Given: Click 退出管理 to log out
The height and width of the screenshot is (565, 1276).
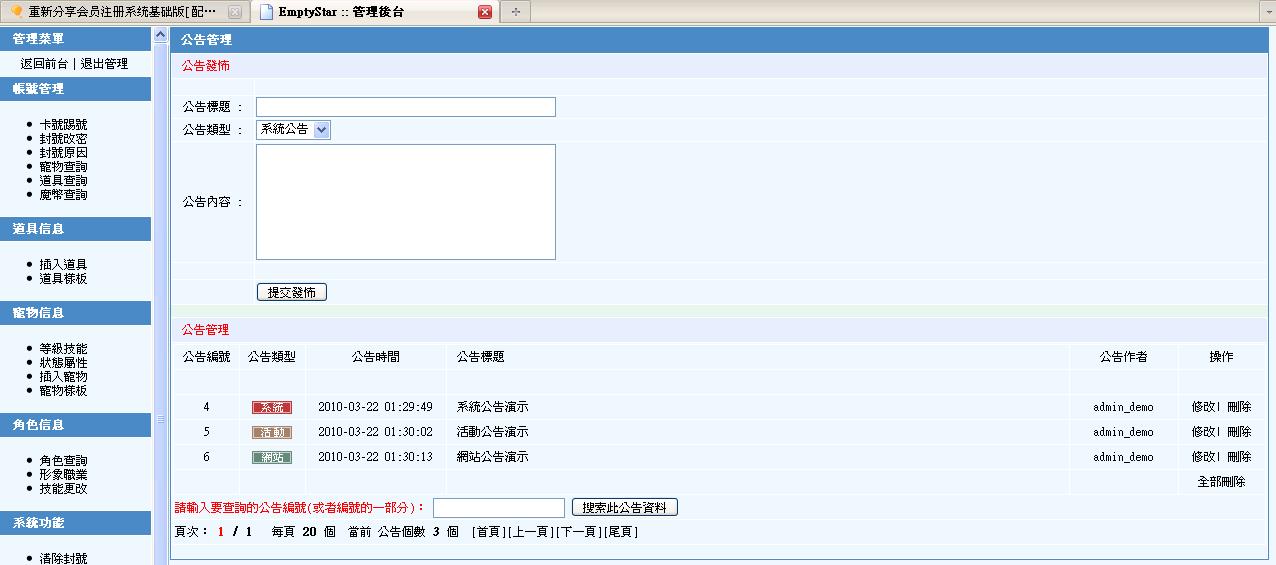Looking at the screenshot, I should tap(104, 64).
